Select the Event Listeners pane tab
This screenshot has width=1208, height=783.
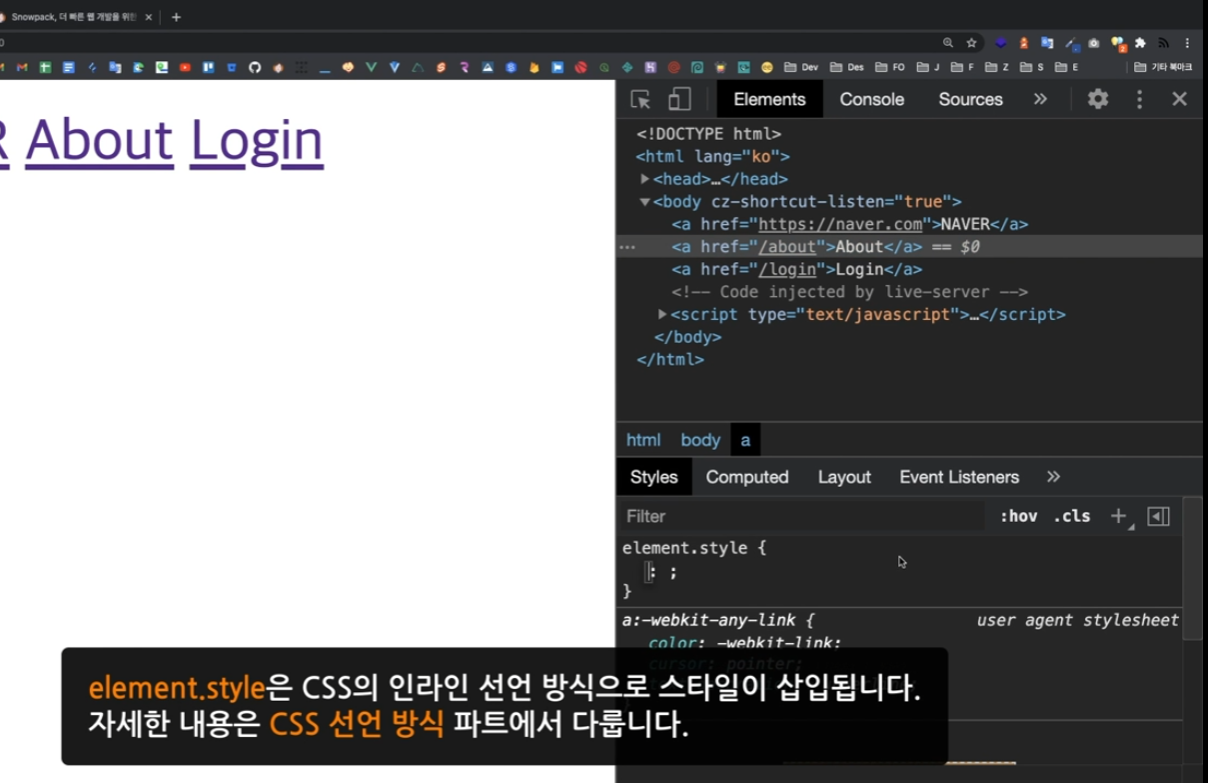[959, 477]
